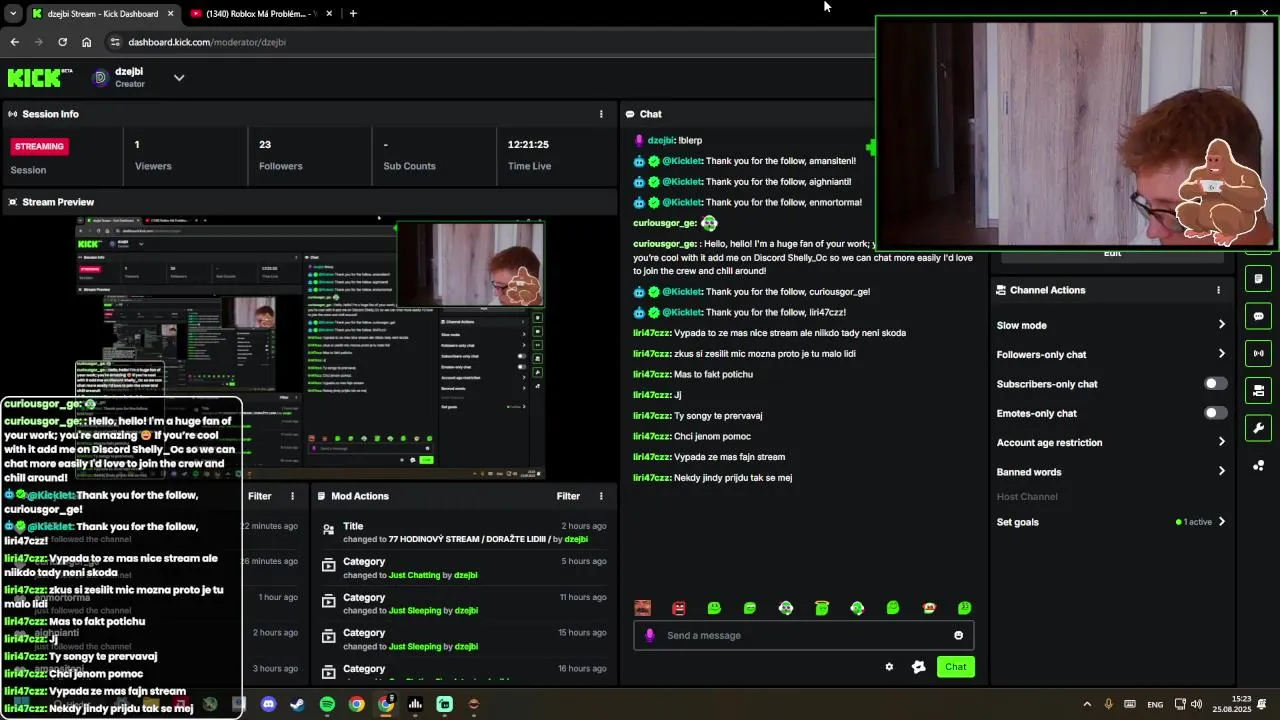
Task: Open the broadcast signal sidebar icon
Action: click(x=1258, y=353)
